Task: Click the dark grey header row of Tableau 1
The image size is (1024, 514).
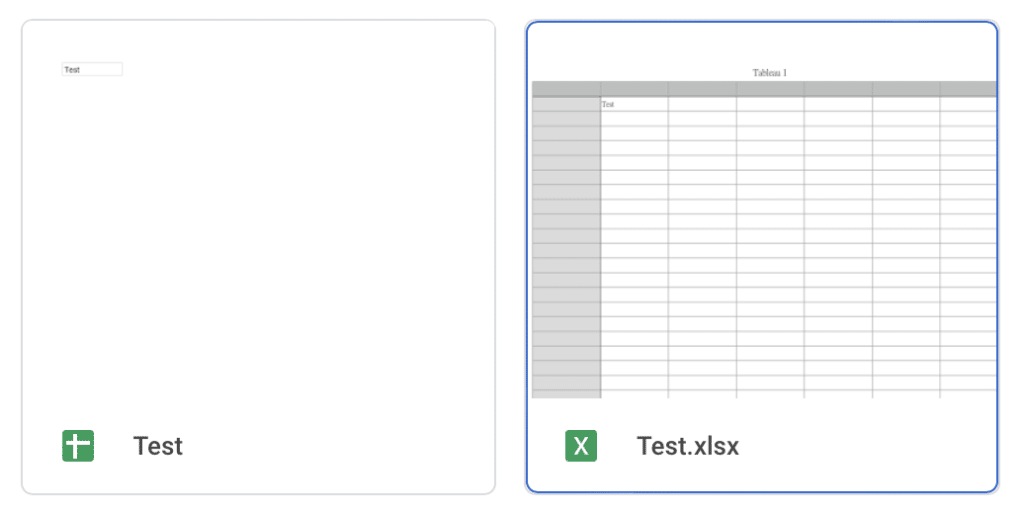Action: pyautogui.click(x=764, y=89)
